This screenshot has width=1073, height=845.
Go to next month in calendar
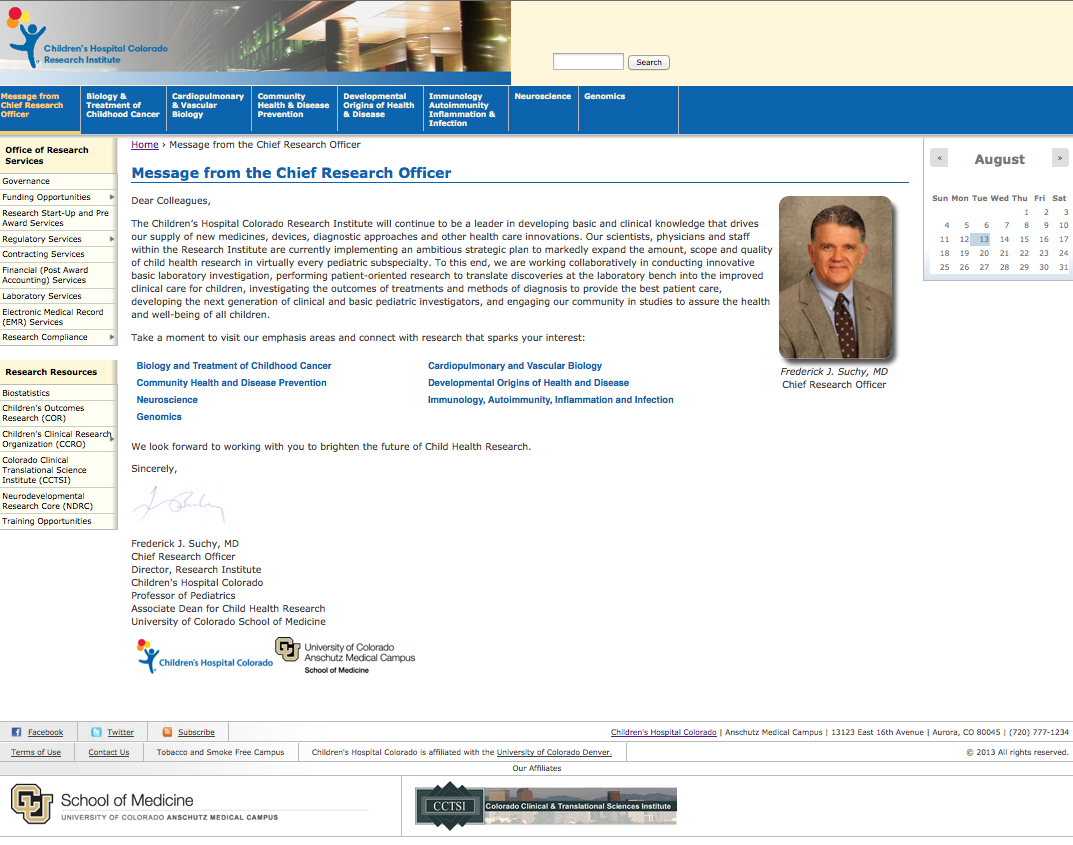coord(1059,158)
